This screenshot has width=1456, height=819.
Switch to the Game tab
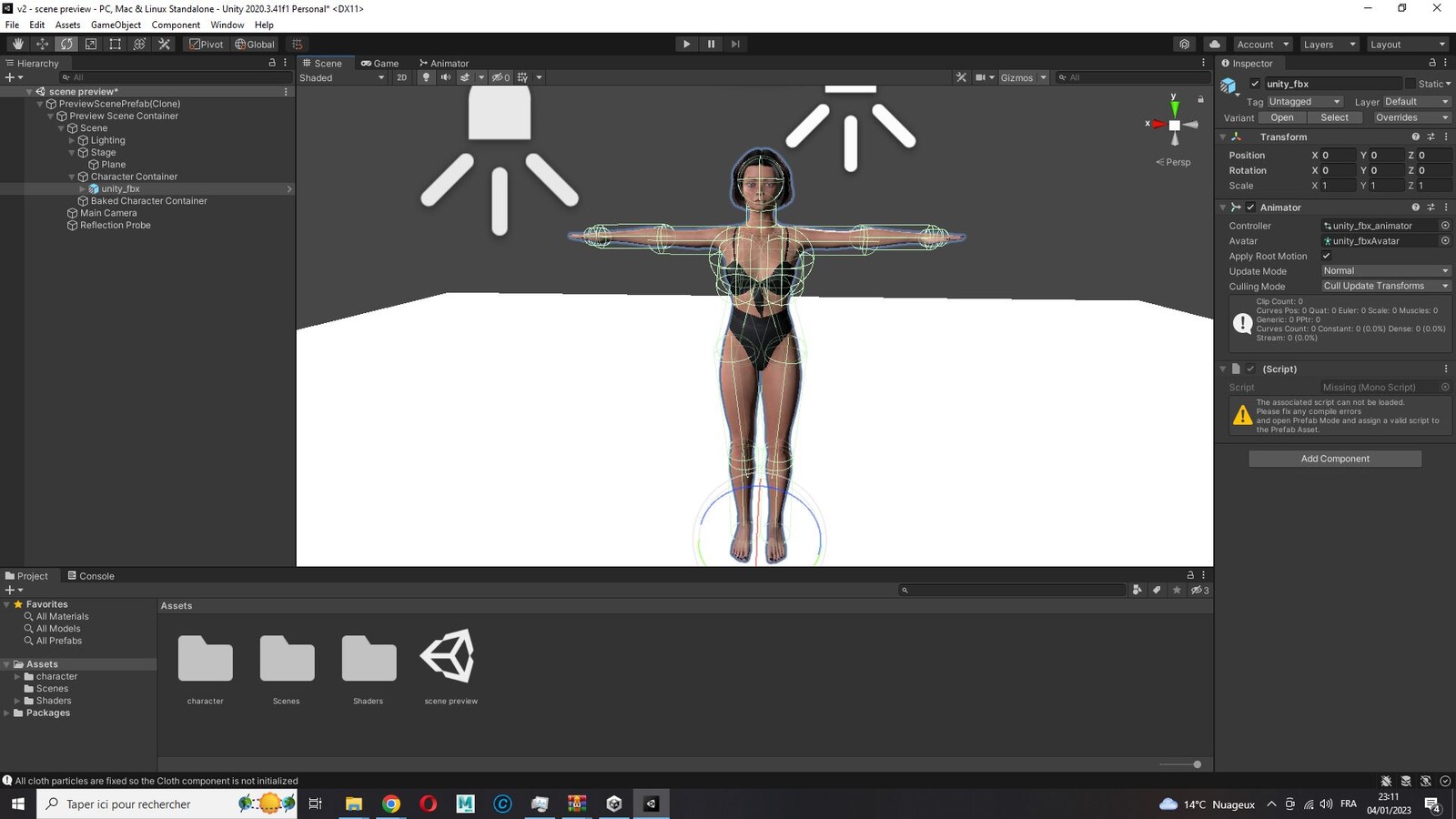click(x=380, y=63)
